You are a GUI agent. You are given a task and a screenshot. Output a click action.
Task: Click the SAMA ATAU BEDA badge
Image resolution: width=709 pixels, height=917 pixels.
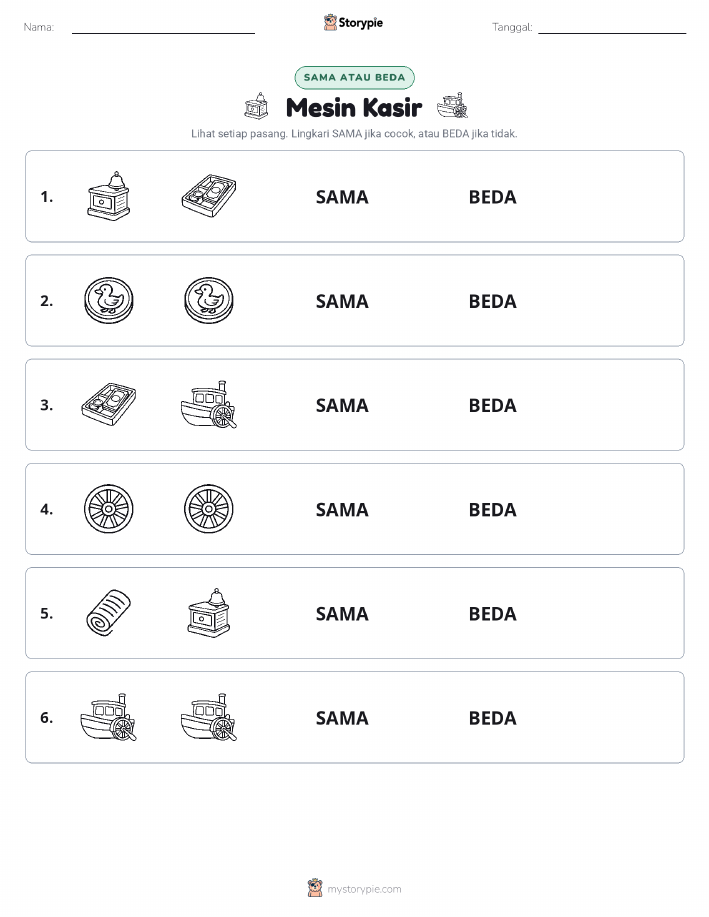(x=354, y=77)
